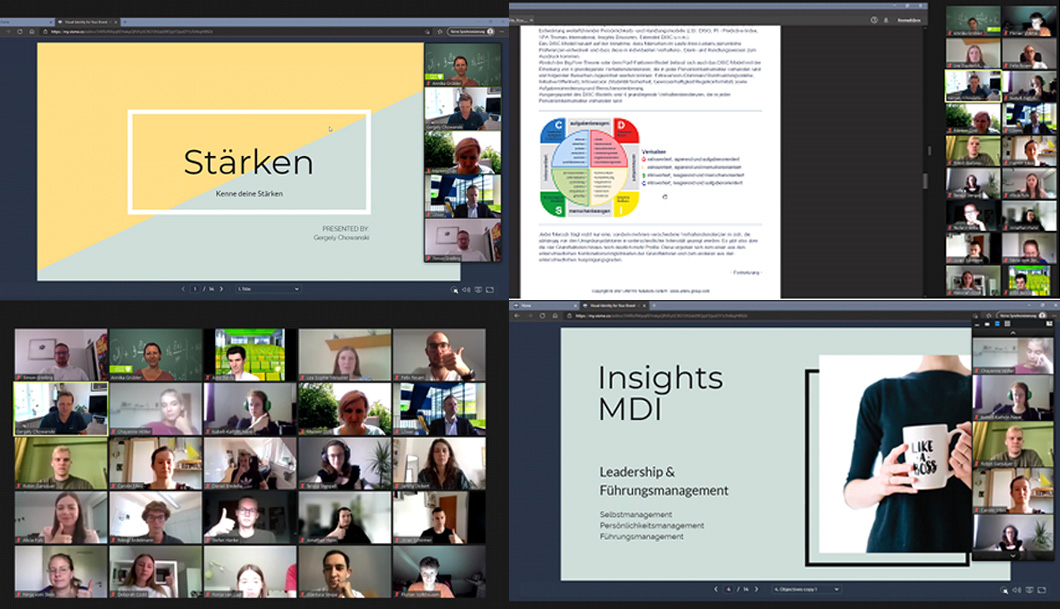Open the slide list dropdown under the Stärken slide
The width and height of the screenshot is (1060, 609).
click(268, 289)
